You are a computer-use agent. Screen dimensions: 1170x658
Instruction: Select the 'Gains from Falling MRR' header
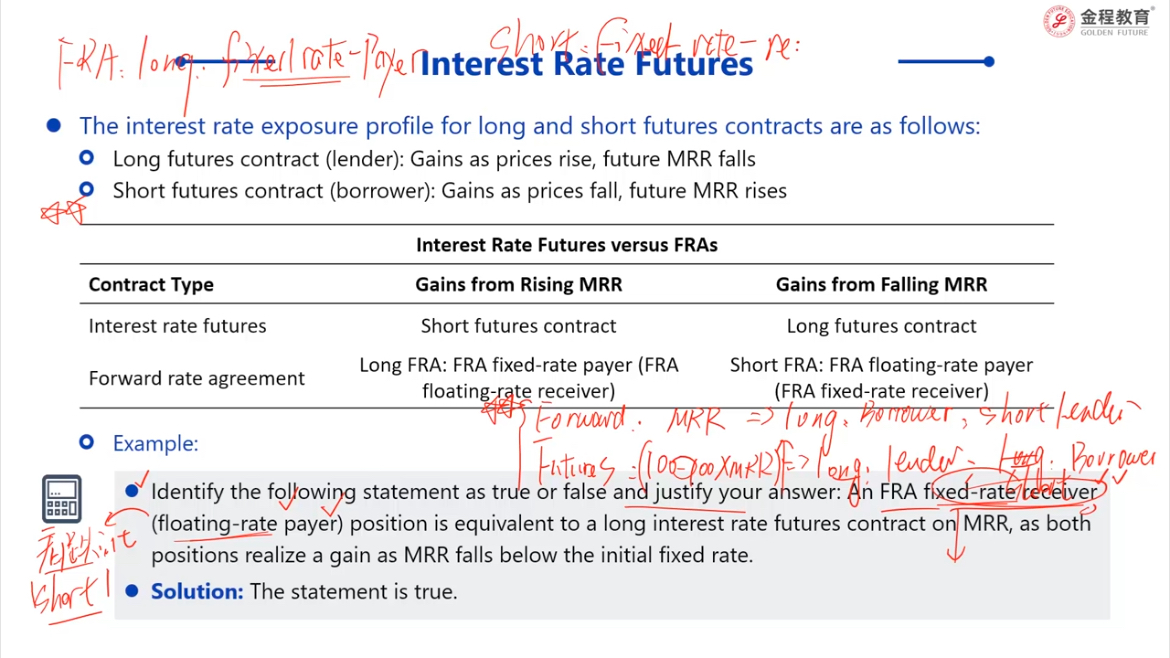click(881, 284)
